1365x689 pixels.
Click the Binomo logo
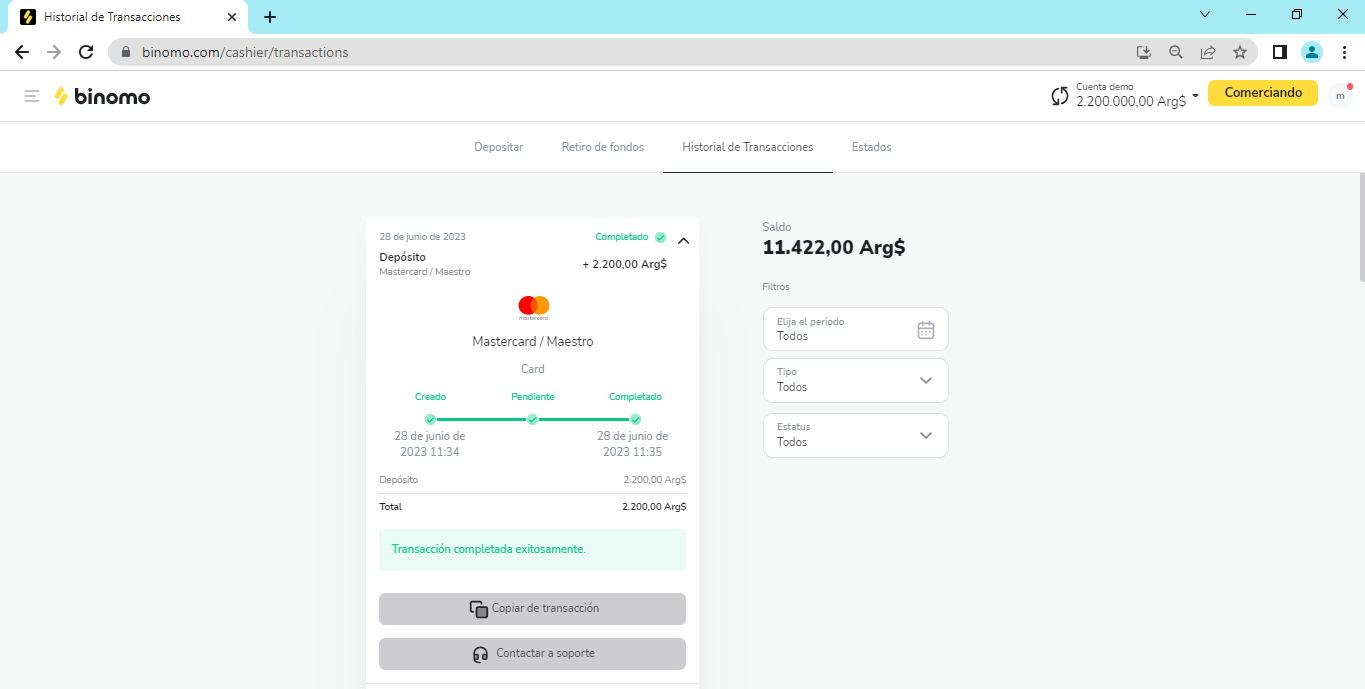pyautogui.click(x=102, y=96)
